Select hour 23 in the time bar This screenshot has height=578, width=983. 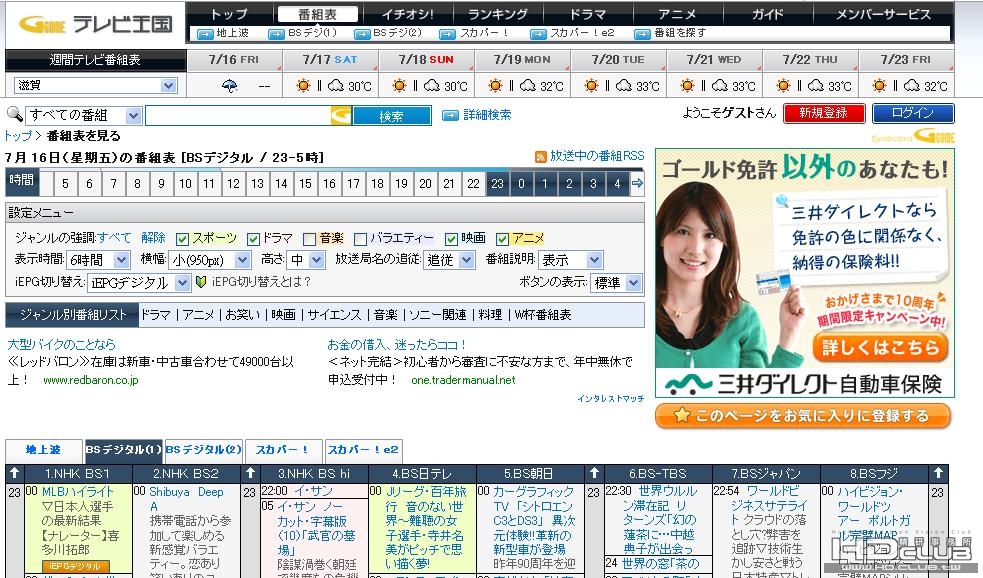click(497, 184)
